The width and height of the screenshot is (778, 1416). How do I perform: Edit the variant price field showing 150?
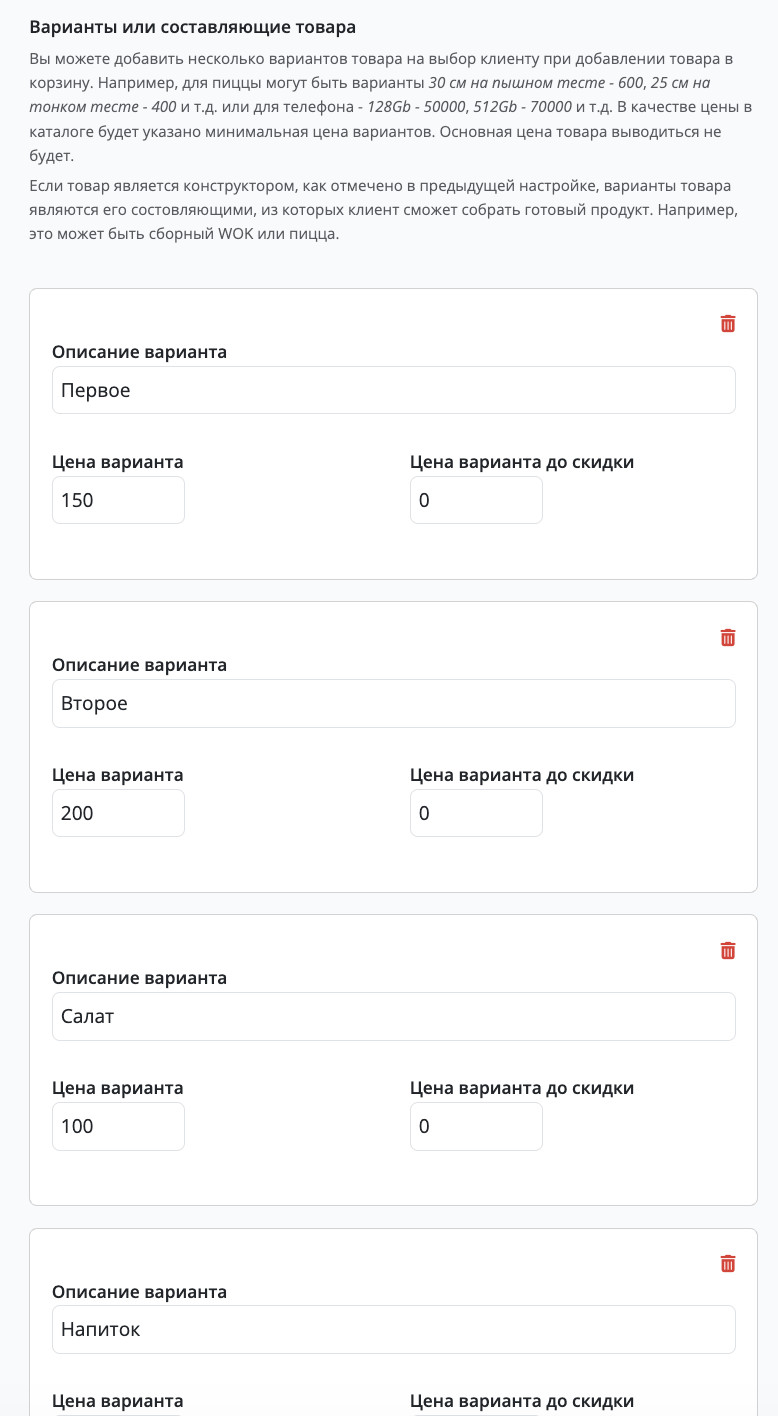pyautogui.click(x=118, y=500)
